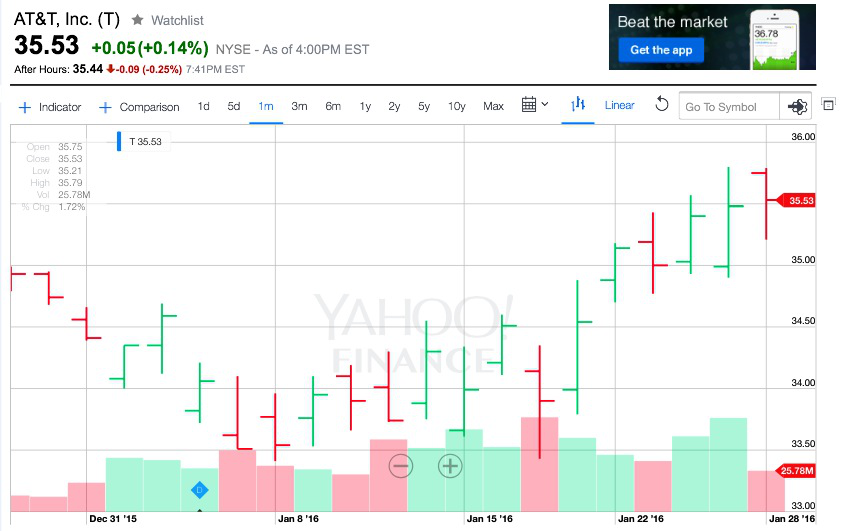845x531 pixels.
Task: Open the date range calendar dropdown
Action: tap(535, 105)
